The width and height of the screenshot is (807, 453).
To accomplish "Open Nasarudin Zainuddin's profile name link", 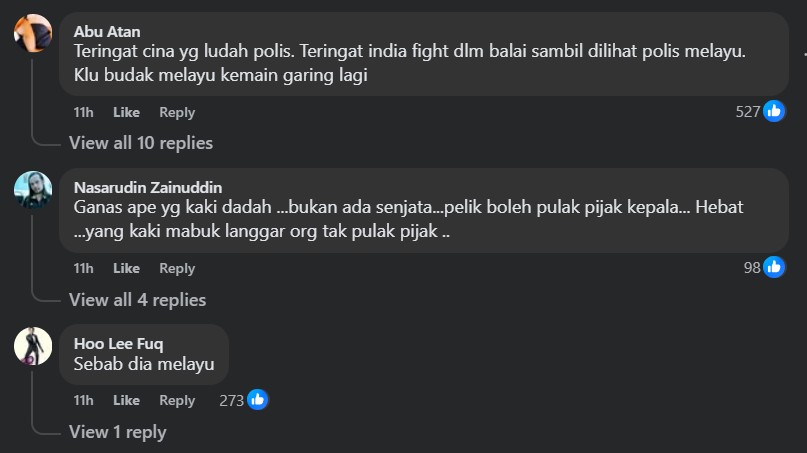I will [x=148, y=187].
